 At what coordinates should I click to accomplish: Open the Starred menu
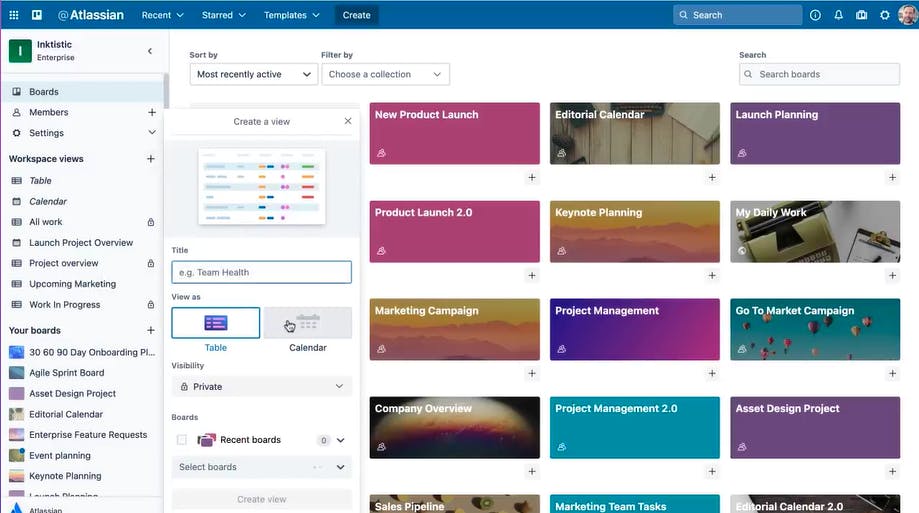(223, 15)
